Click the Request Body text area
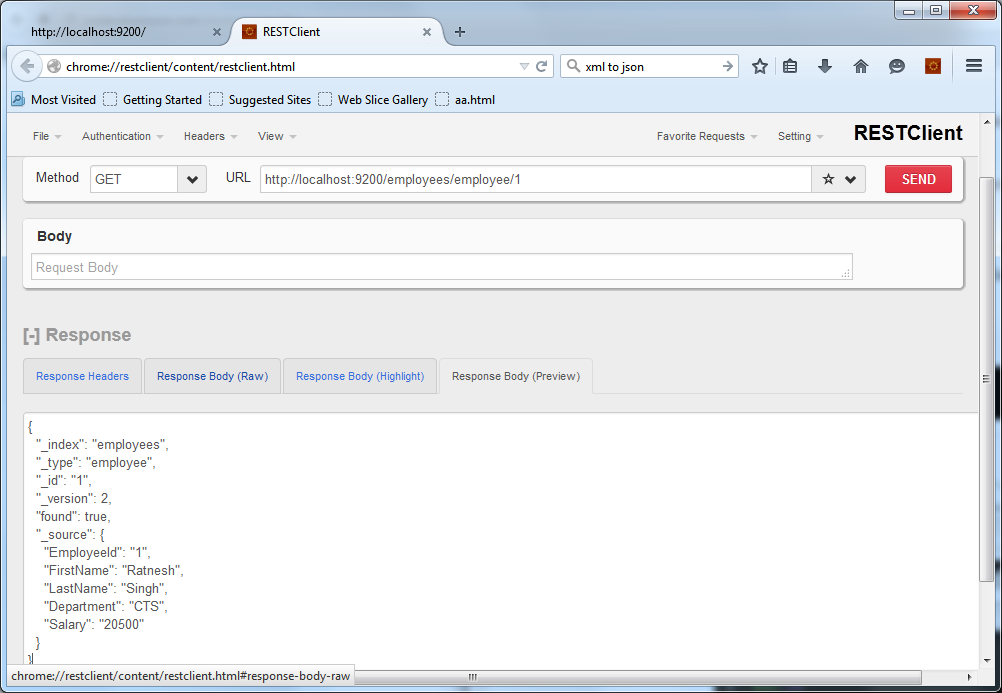This screenshot has width=1002, height=693. (x=442, y=267)
